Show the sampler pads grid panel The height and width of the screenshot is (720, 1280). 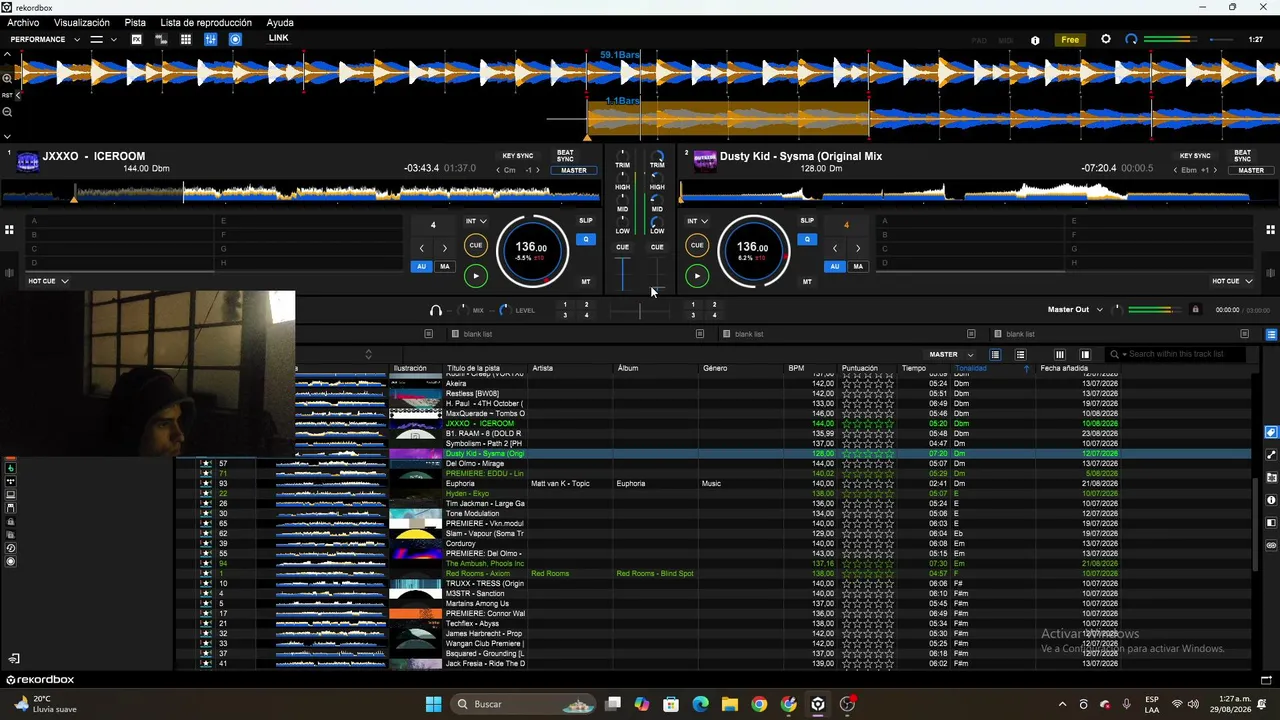pos(186,39)
